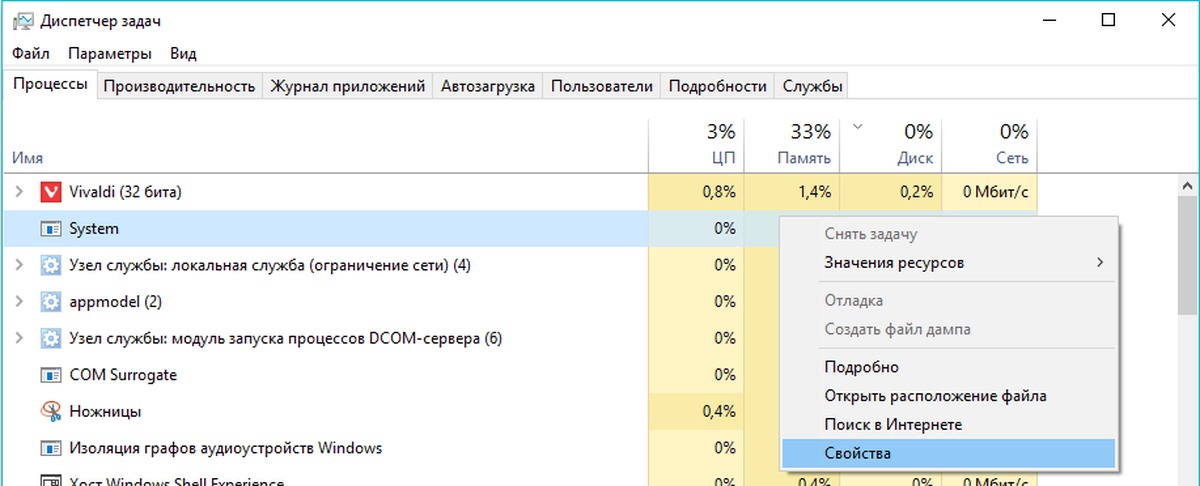
Task: Click the gear icon for local service host (network restricted)
Action: [50, 265]
